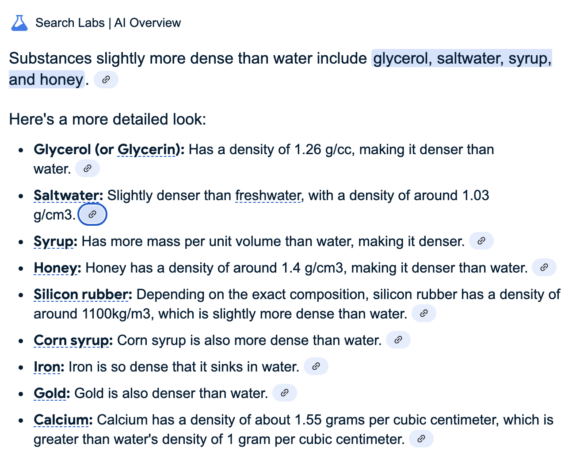Click the underlined freshwater word
Image resolution: width=580 pixels, height=455 pixels.
click(x=268, y=196)
